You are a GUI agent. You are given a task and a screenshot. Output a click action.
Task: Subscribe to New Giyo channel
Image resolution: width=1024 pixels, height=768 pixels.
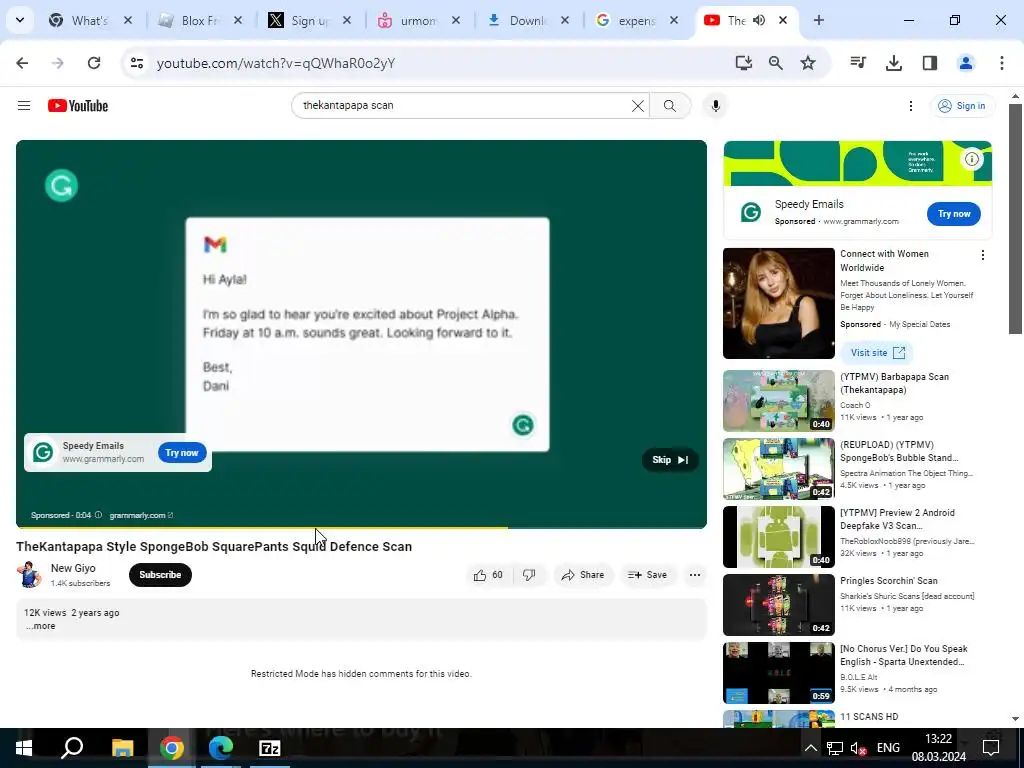160,575
